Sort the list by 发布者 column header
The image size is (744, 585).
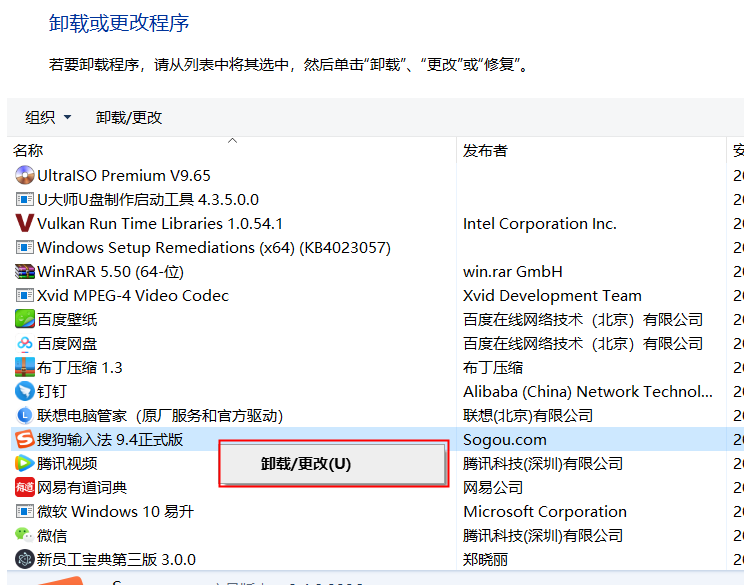pos(485,151)
